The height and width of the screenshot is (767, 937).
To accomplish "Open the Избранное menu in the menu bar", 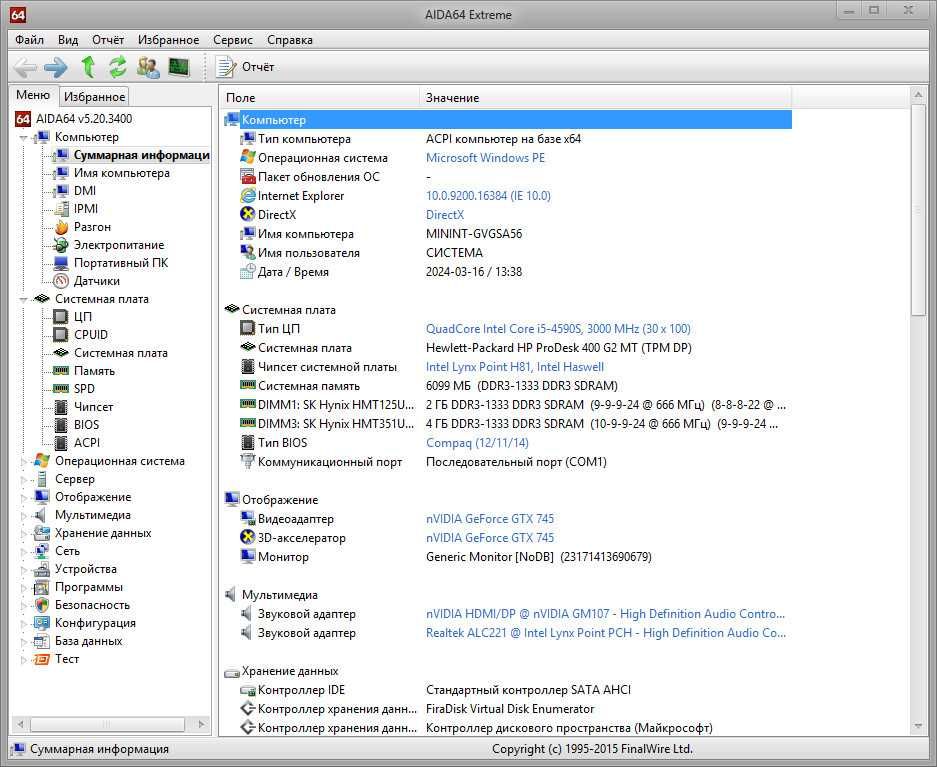I will (169, 40).
